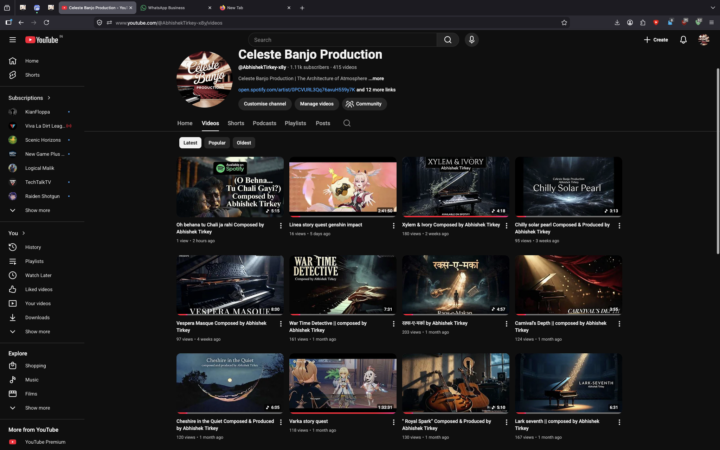The width and height of the screenshot is (720, 450).
Task: Click the YouTube logo
Action: pyautogui.click(x=42, y=40)
